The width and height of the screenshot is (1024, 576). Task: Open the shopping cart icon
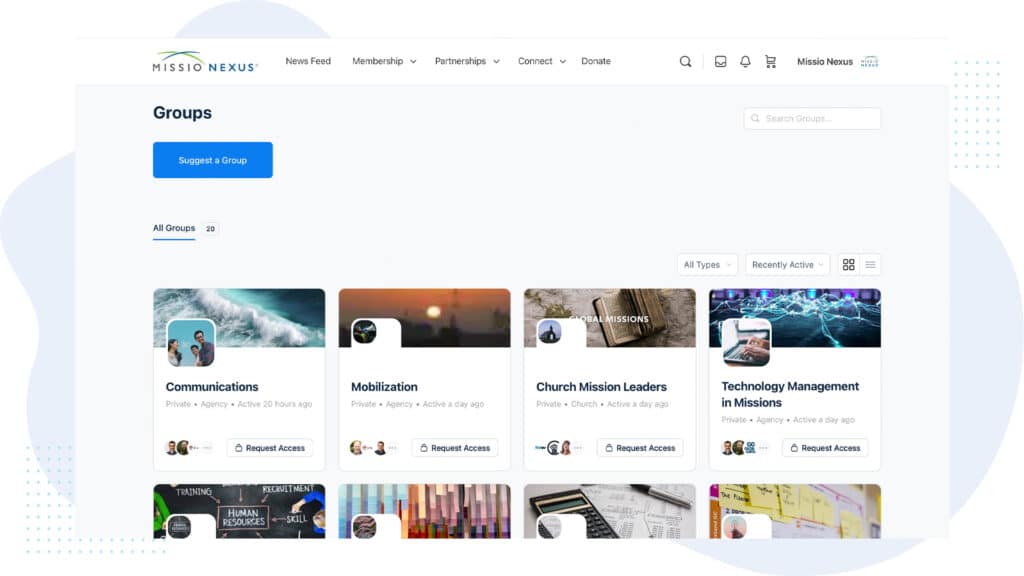coord(770,62)
